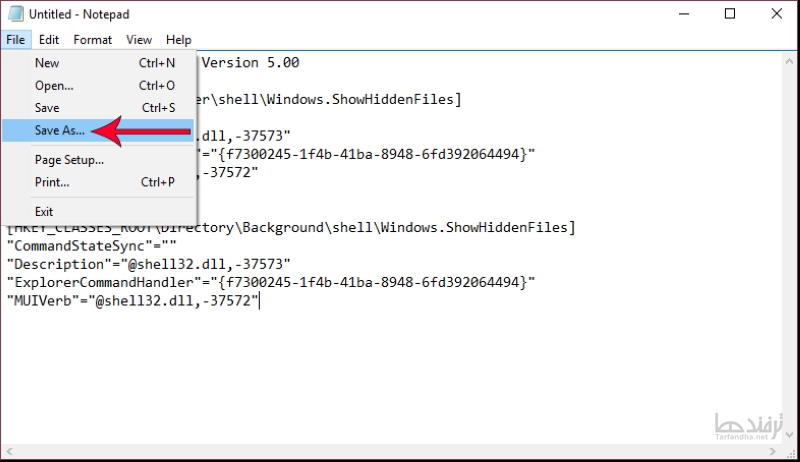Image resolution: width=800 pixels, height=462 pixels.
Task: Click the last "Description"="@shell32.dll,-37573" line
Action: 148,264
